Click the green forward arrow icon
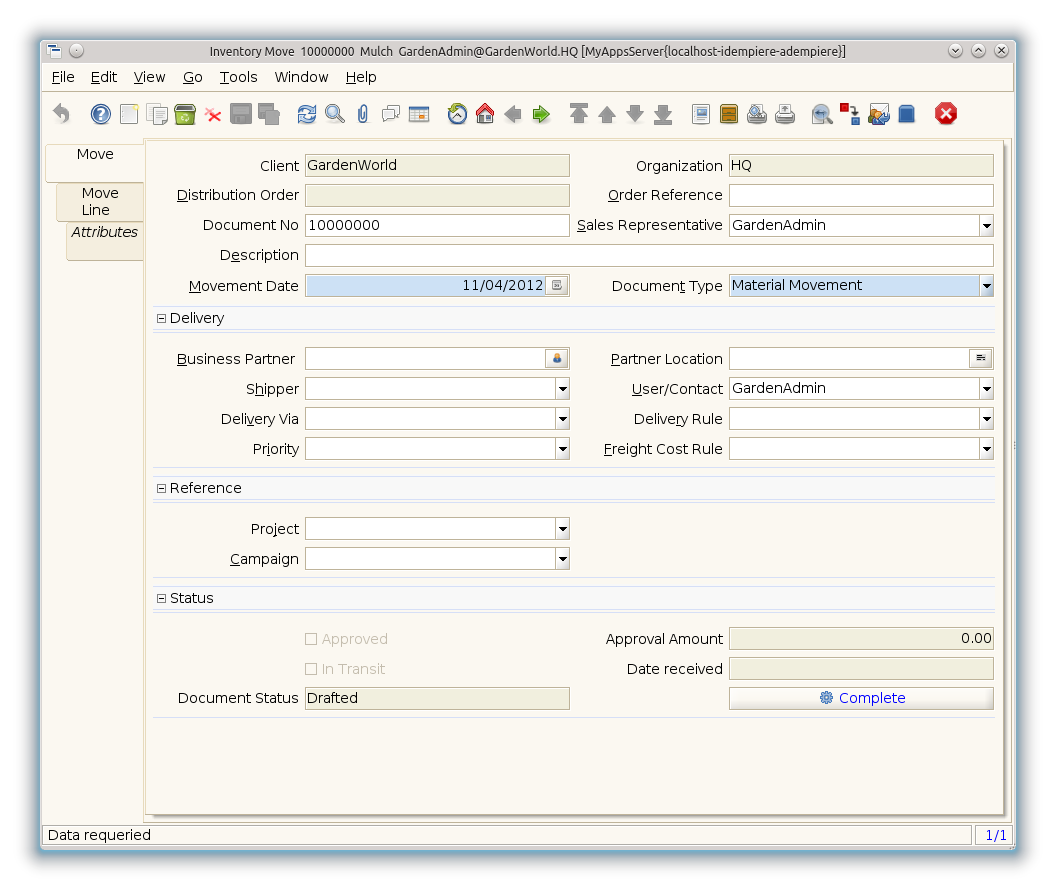Screen dimensions: 1056x890 pos(541,115)
